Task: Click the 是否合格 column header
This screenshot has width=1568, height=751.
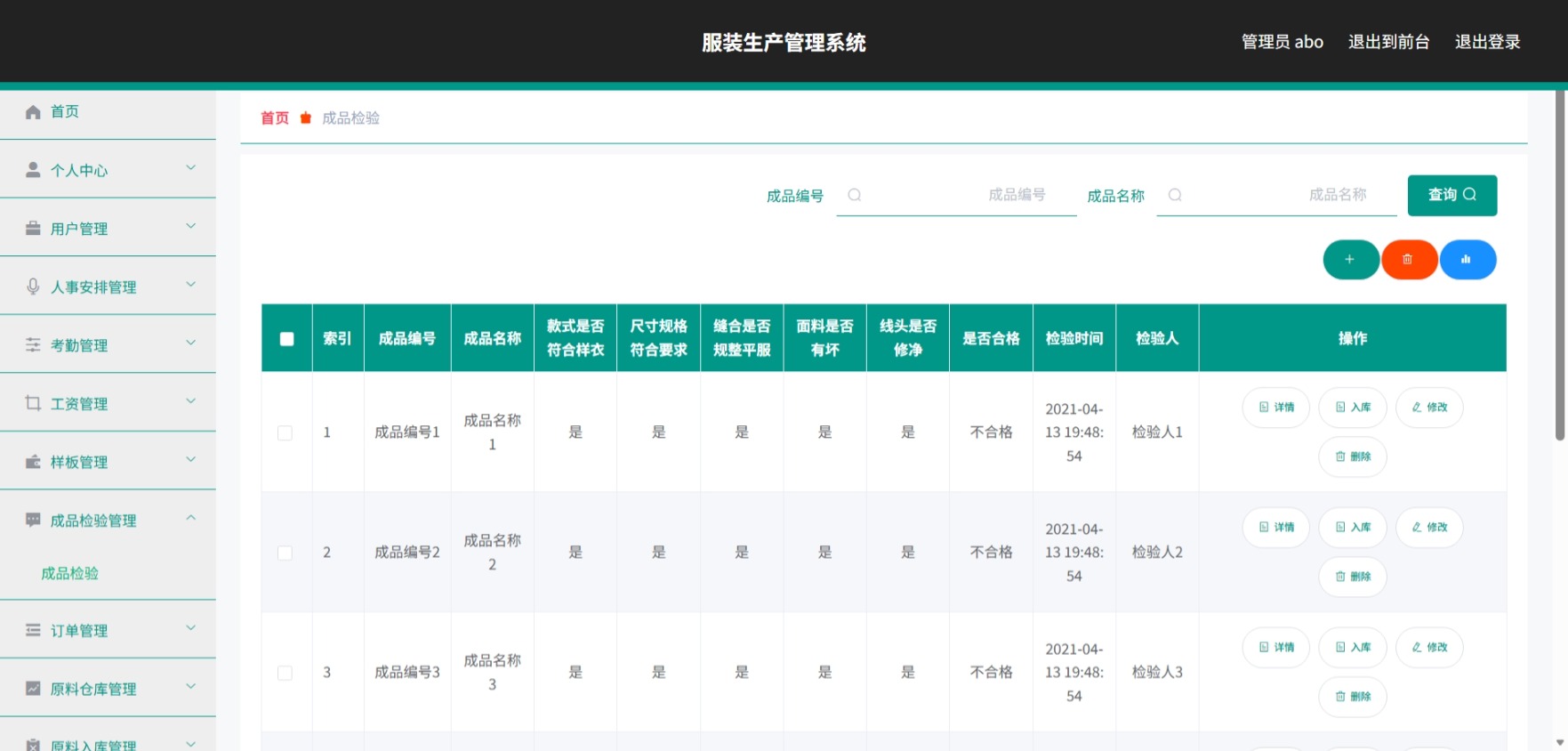Action: click(x=991, y=338)
